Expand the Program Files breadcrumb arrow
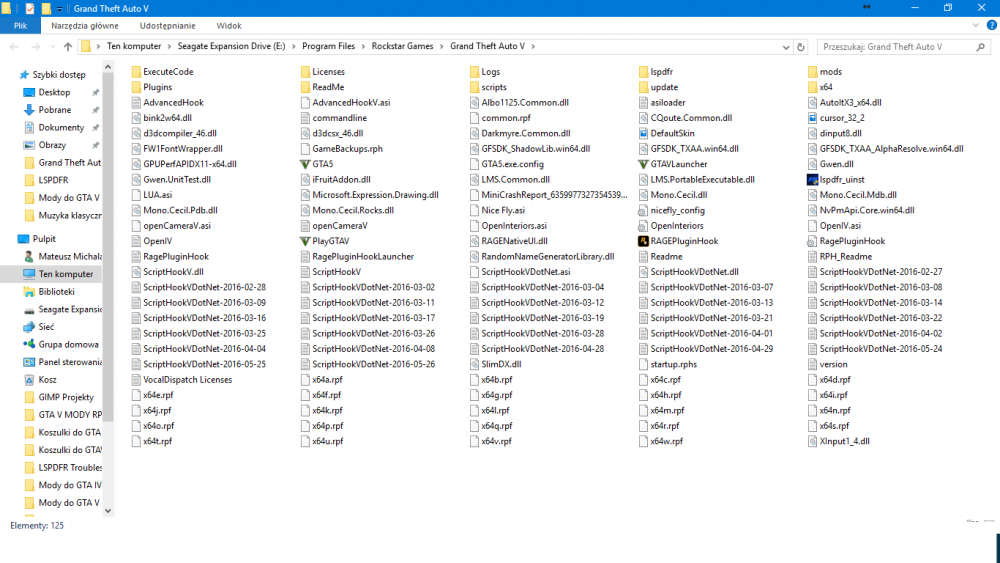Viewport: 1000px width, 563px height. pos(364,47)
